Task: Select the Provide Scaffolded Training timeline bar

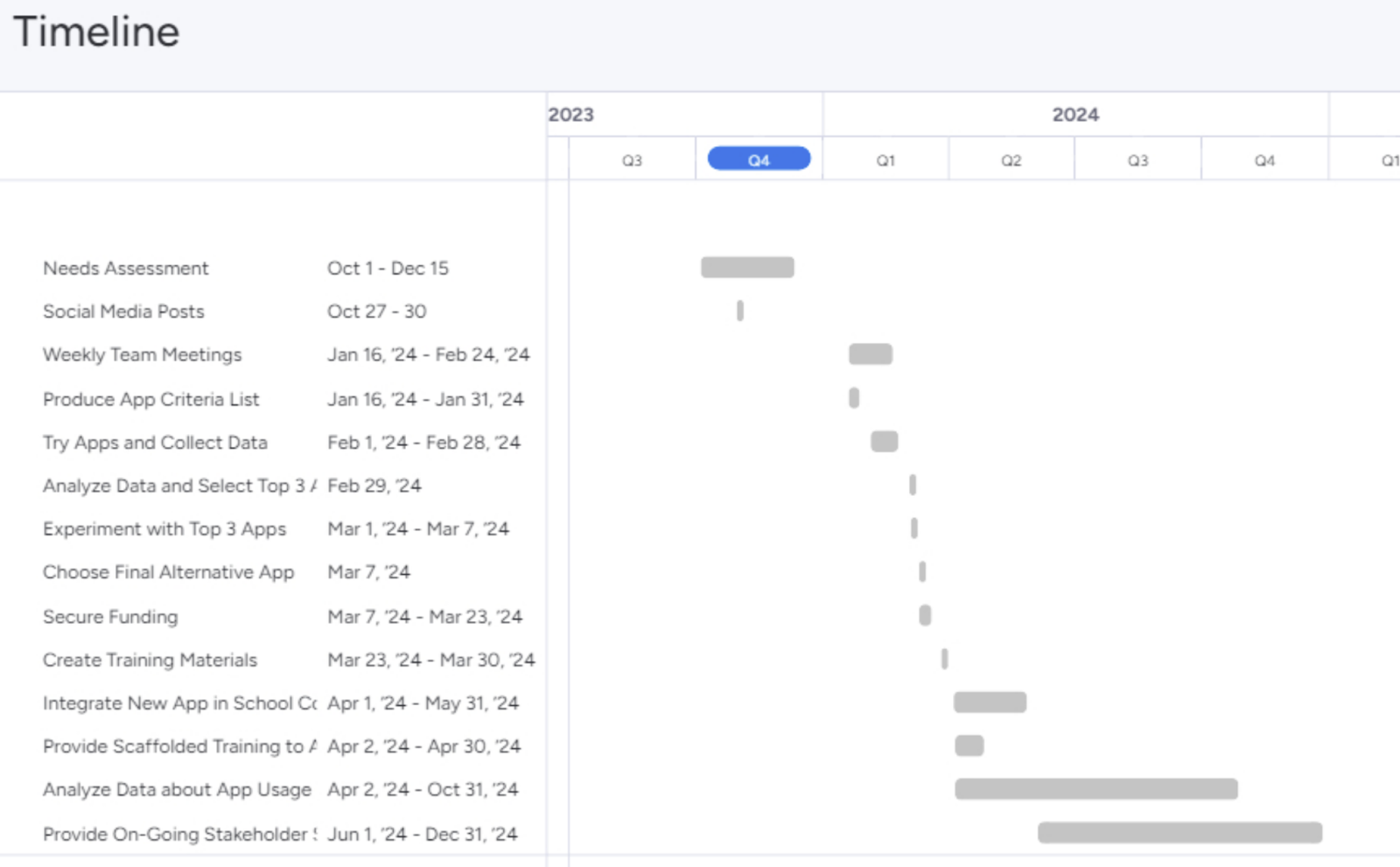Action: (x=969, y=745)
